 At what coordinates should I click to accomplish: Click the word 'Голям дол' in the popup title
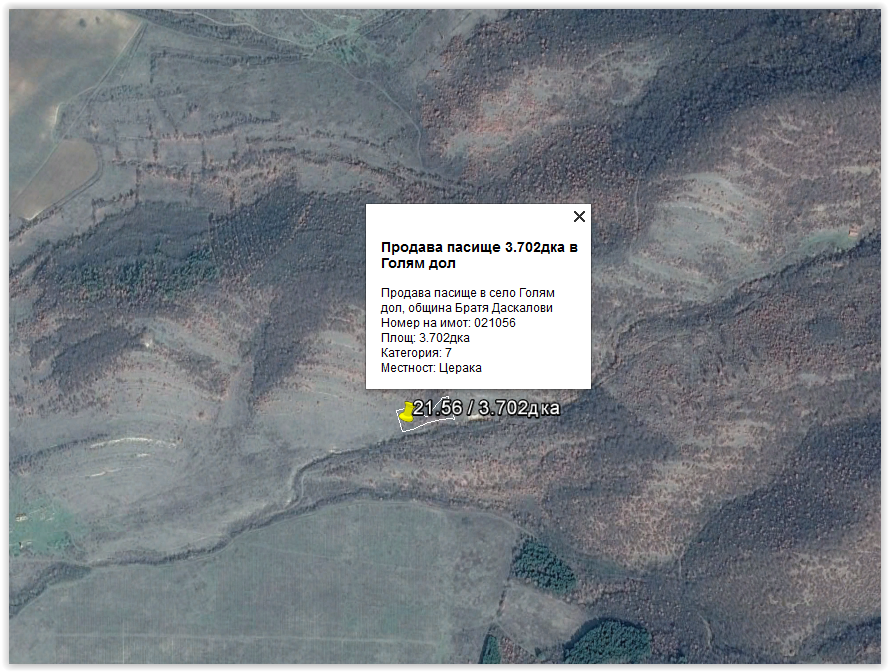click(418, 264)
